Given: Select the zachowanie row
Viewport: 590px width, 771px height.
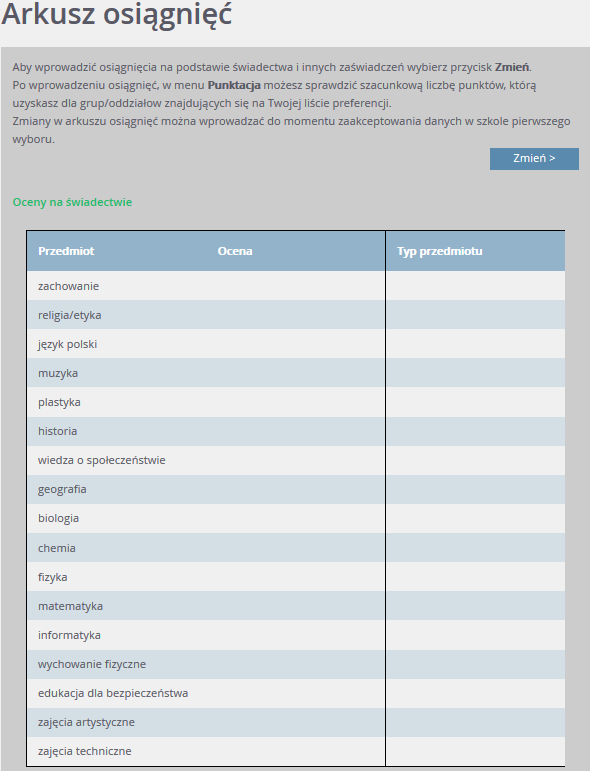Looking at the screenshot, I should 296,286.
